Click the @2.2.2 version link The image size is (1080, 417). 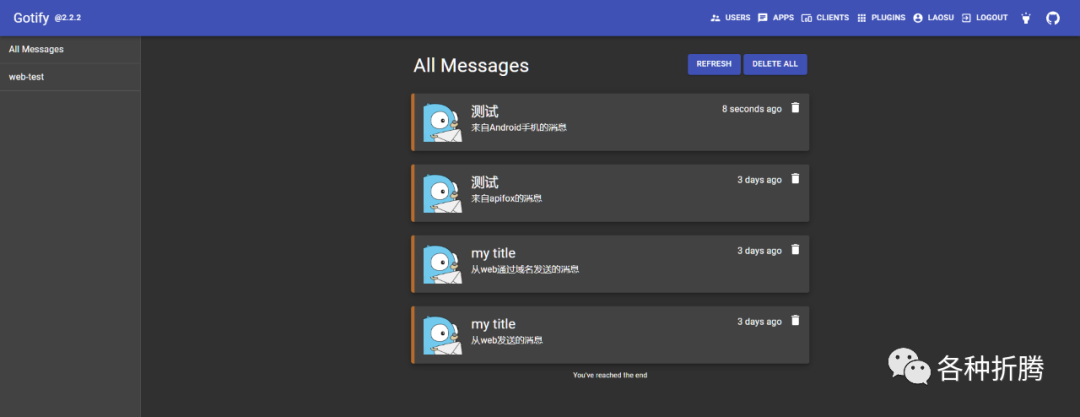click(68, 18)
